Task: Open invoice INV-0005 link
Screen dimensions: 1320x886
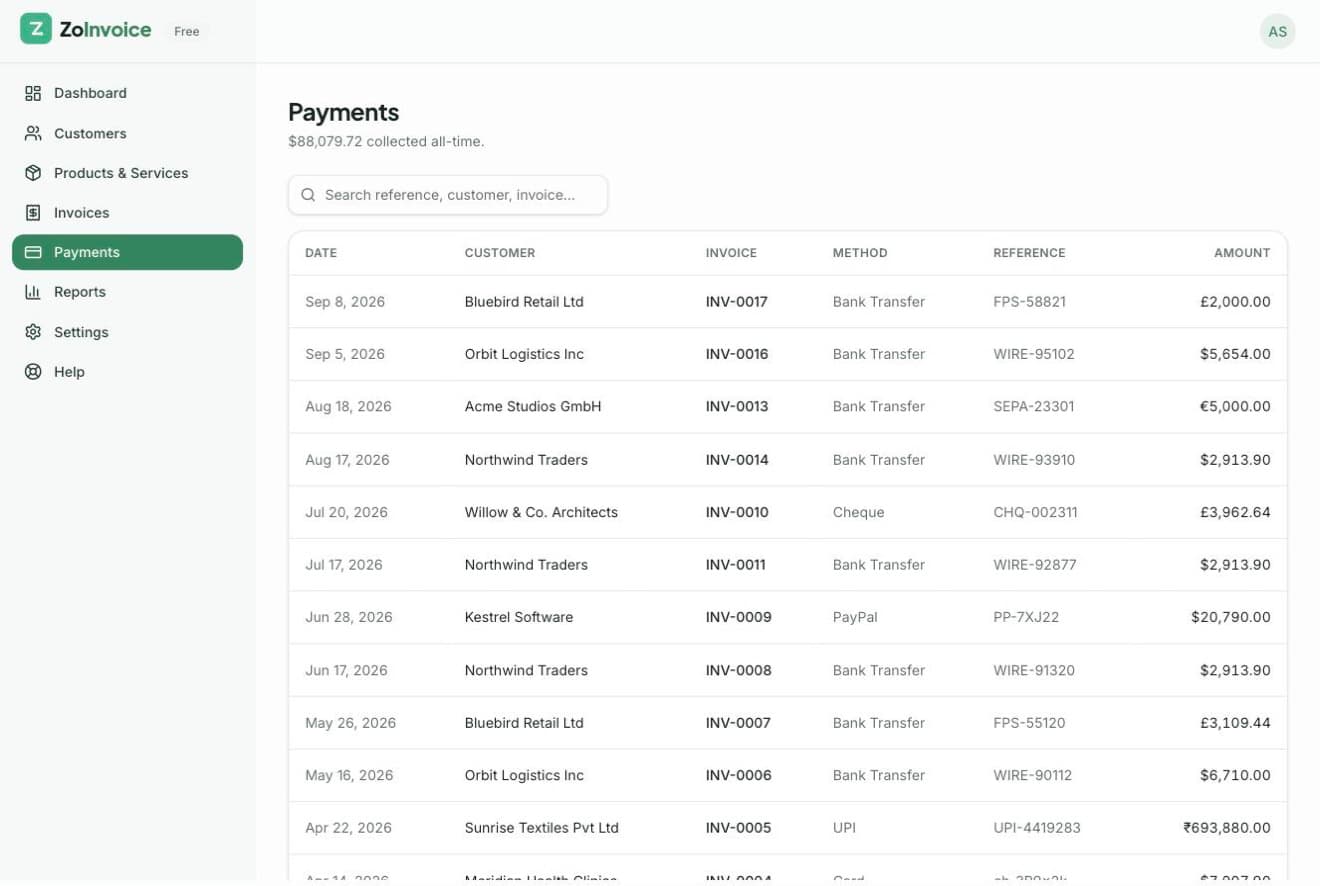Action: coord(738,828)
